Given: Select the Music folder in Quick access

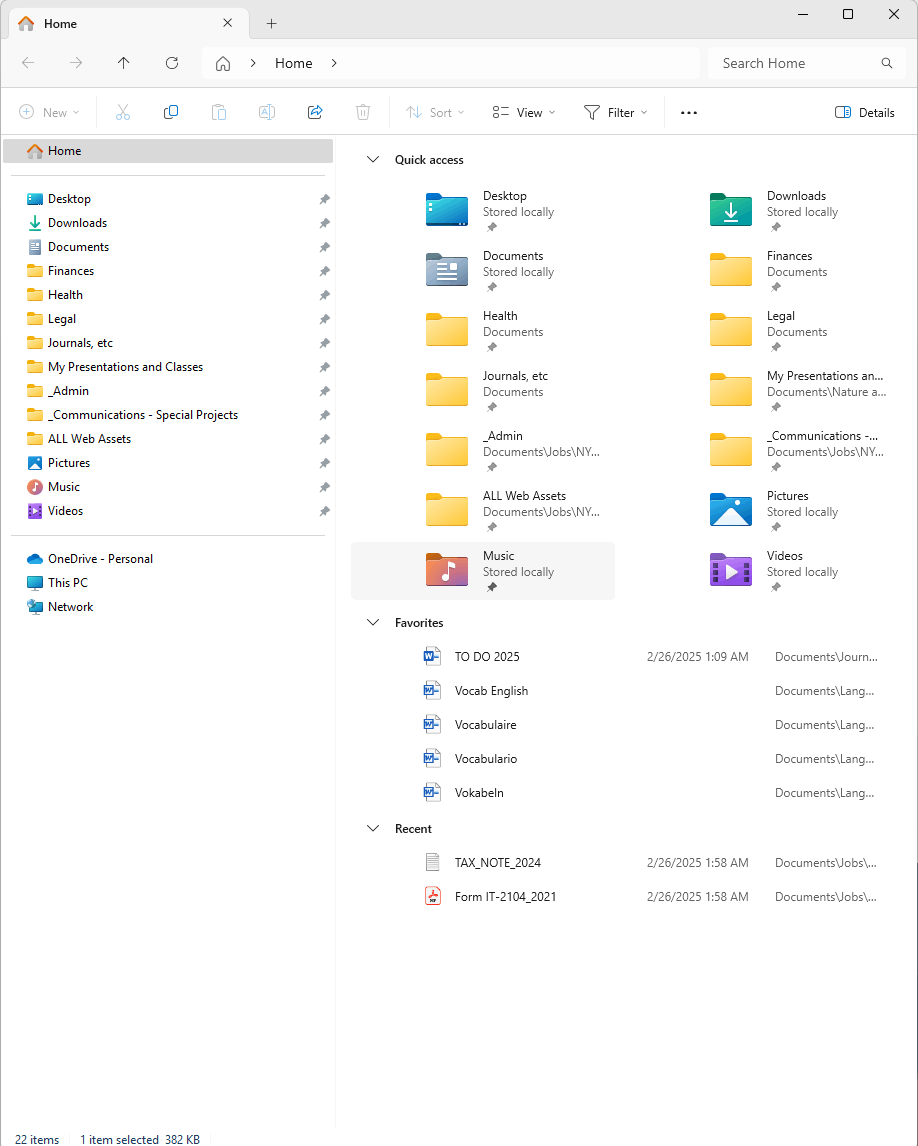Looking at the screenshot, I should (x=483, y=571).
